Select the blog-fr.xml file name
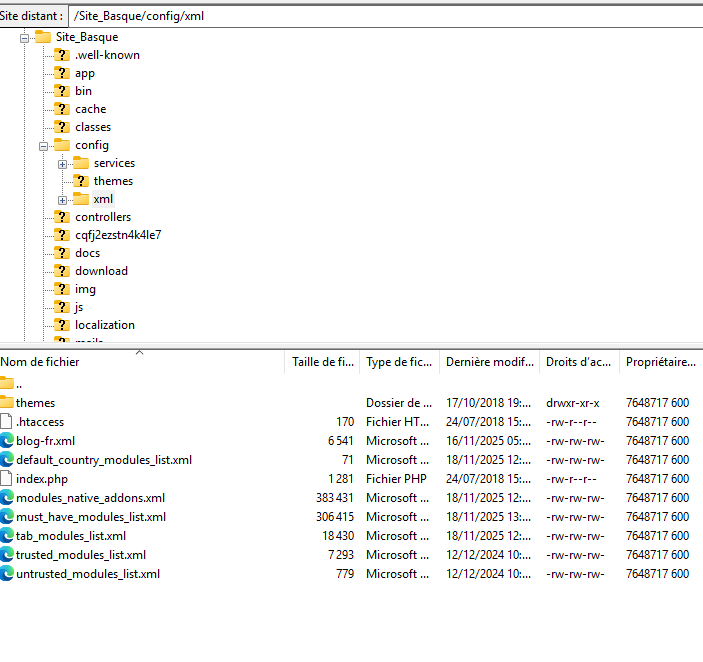Viewport: 703px width, 662px height. point(46,441)
